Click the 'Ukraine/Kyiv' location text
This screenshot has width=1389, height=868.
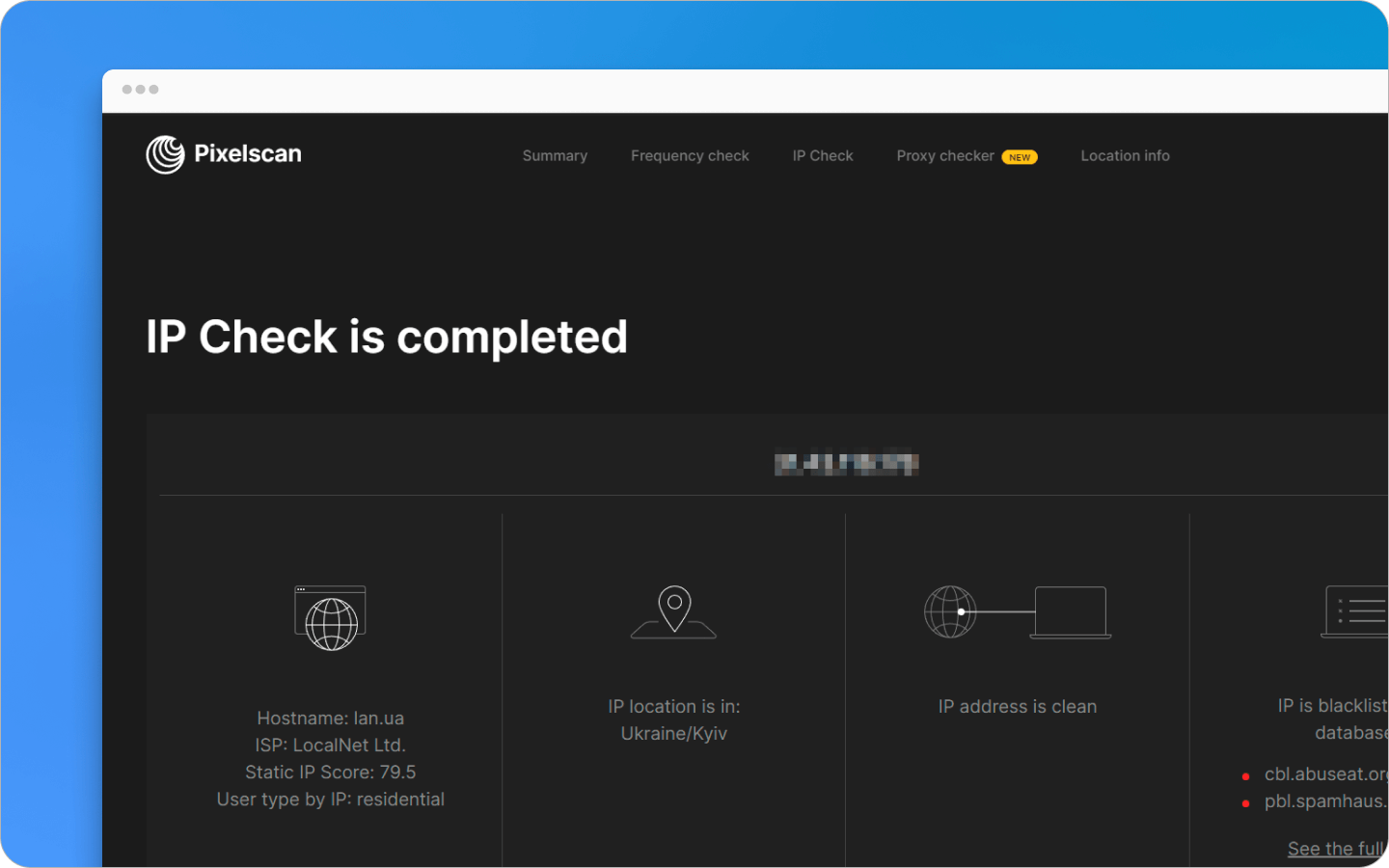click(674, 733)
